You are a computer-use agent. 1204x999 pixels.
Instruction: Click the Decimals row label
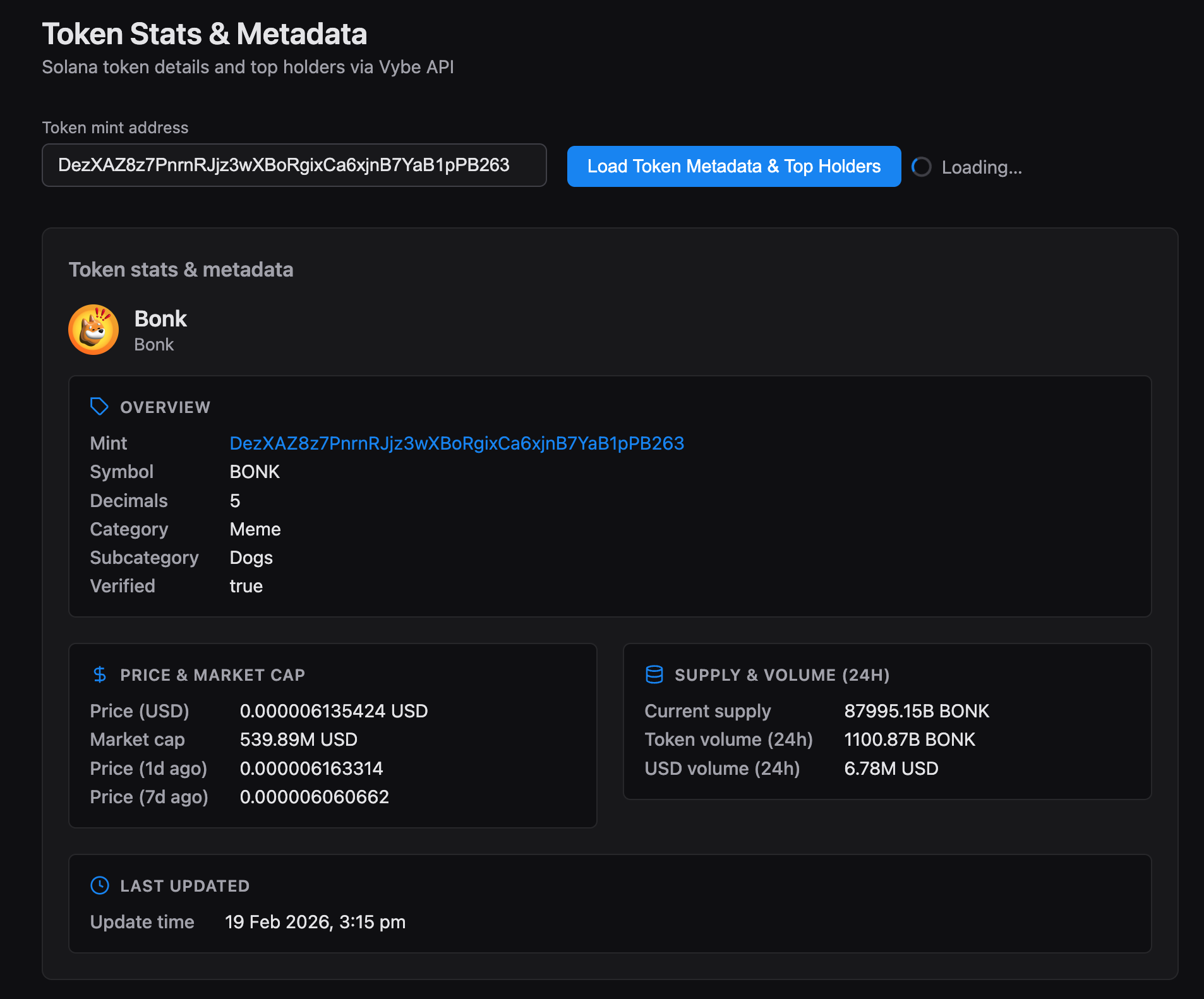pos(129,501)
